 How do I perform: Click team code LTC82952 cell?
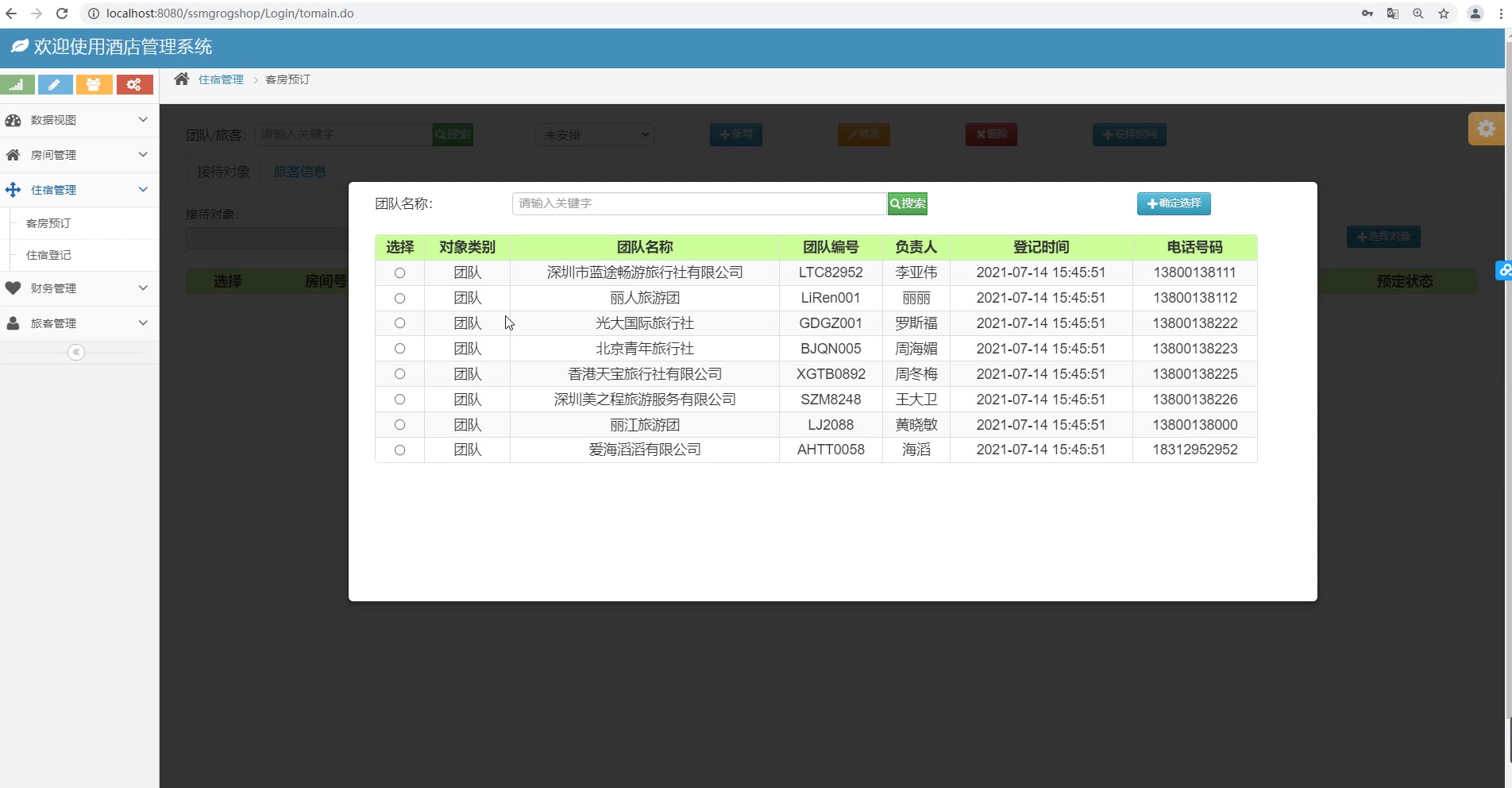click(x=831, y=272)
